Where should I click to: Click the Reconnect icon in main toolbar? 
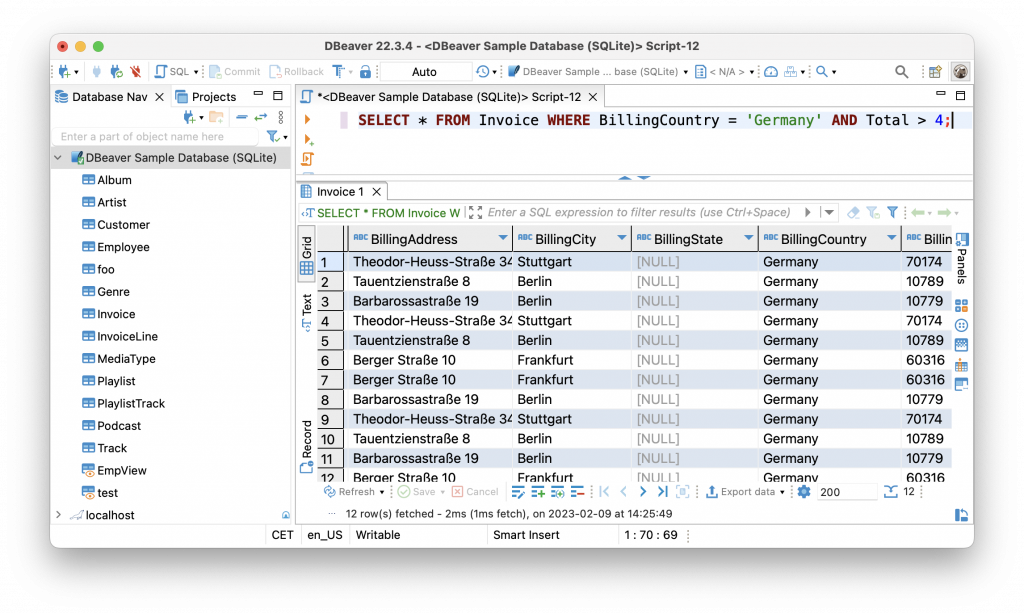(116, 71)
